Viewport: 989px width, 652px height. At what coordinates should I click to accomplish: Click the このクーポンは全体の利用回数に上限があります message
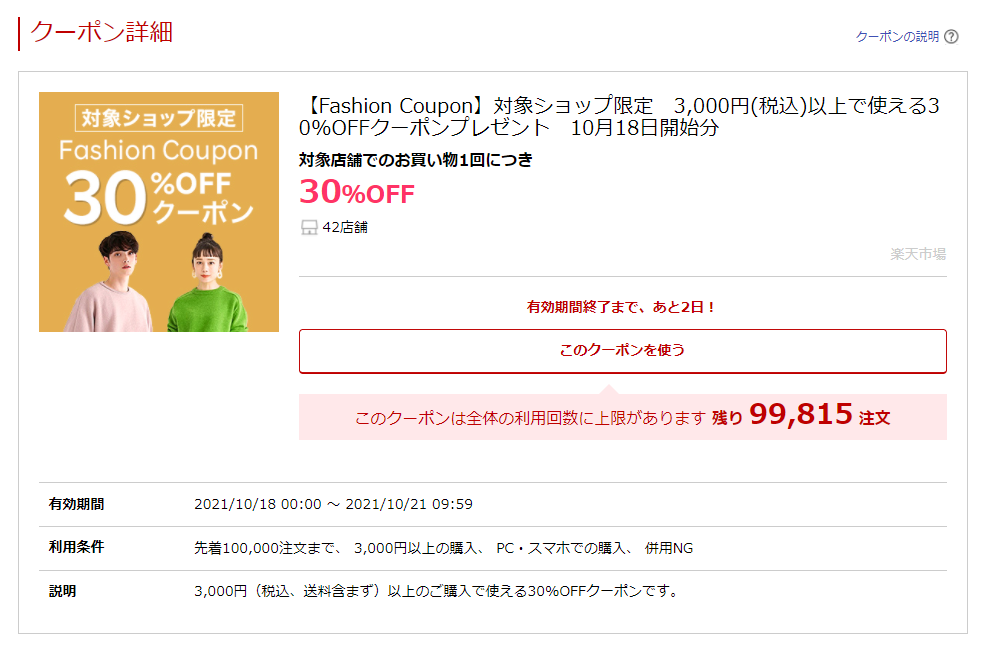point(530,418)
